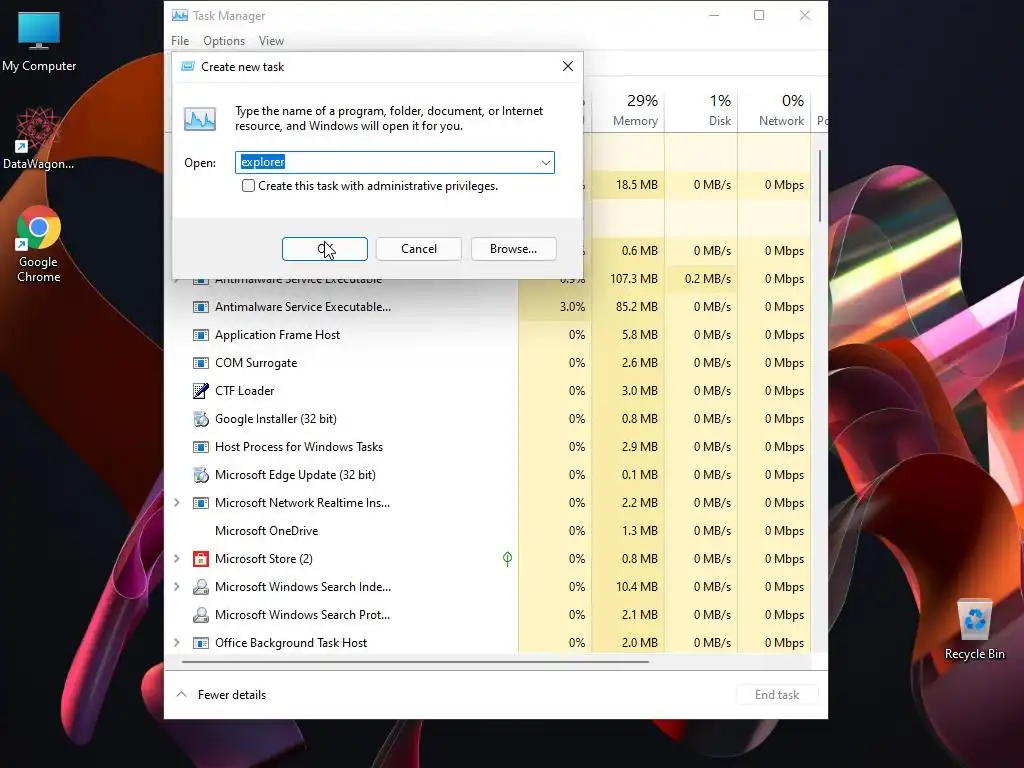The image size is (1024, 768).
Task: Select Microsoft Windows Search Indexer icon
Action: (x=200, y=586)
